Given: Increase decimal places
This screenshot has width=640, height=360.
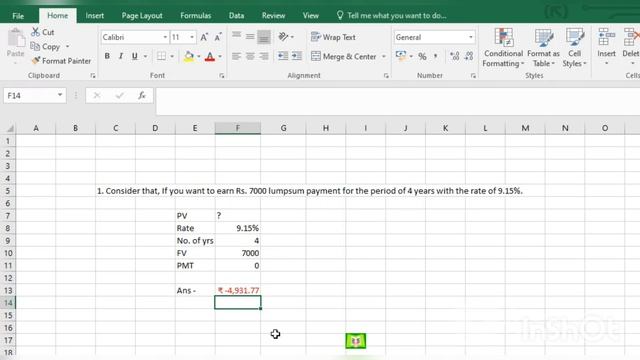Looking at the screenshot, I should (455, 56).
